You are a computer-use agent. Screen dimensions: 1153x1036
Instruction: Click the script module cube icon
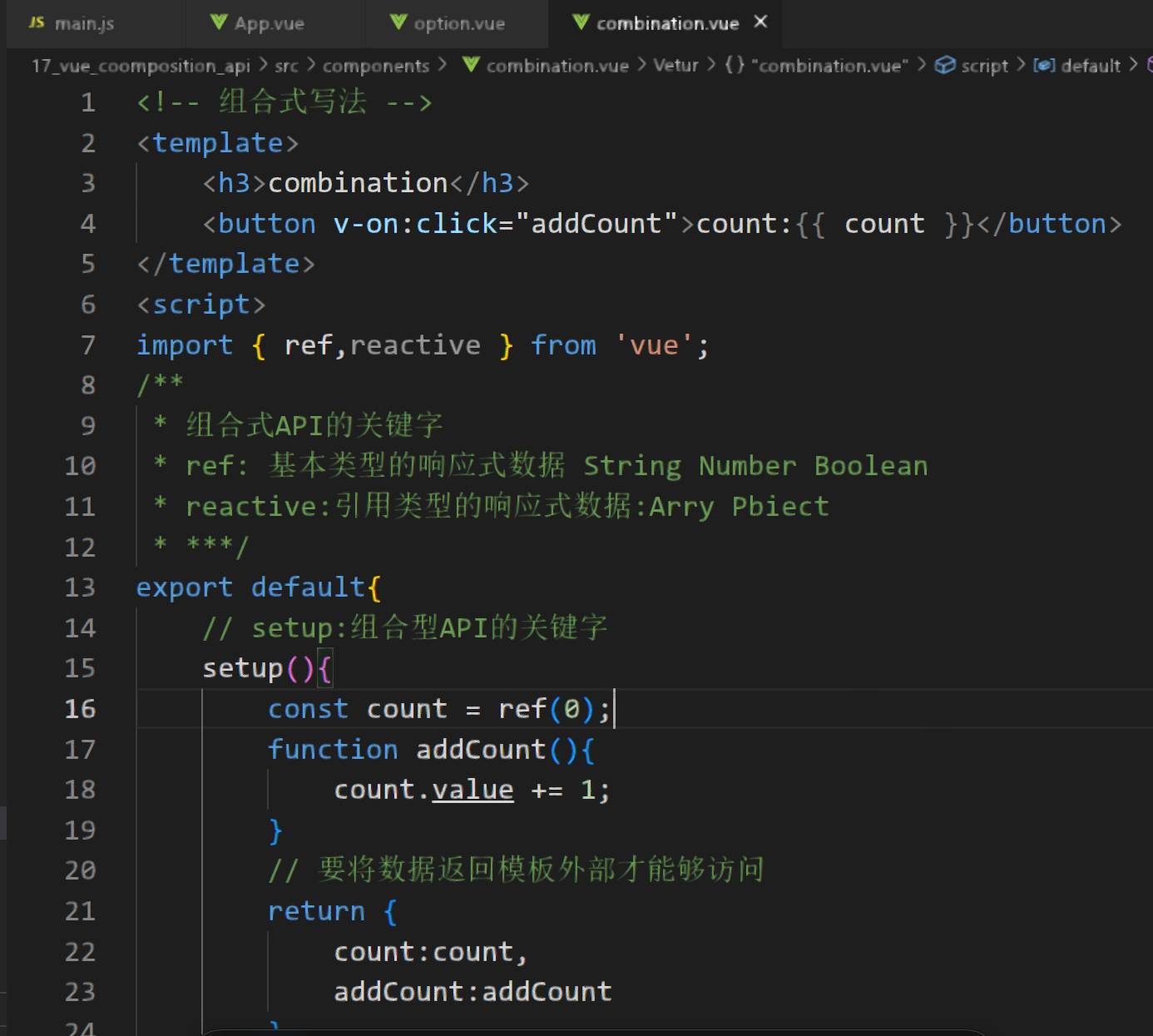point(945,65)
